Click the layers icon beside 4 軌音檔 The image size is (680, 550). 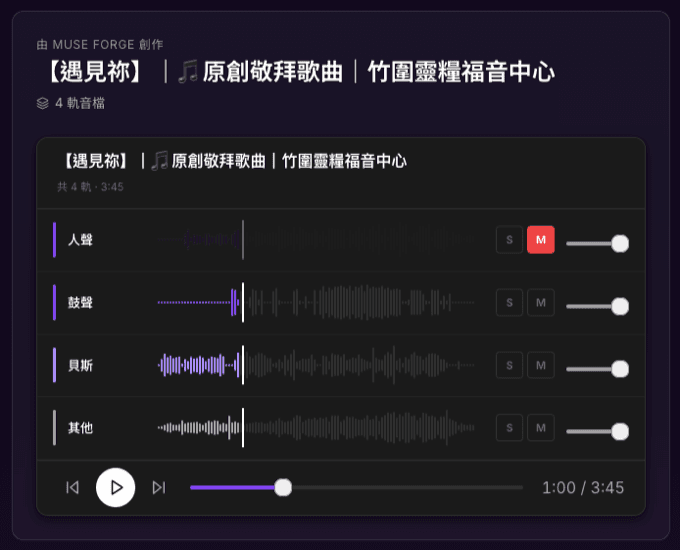(x=42, y=103)
